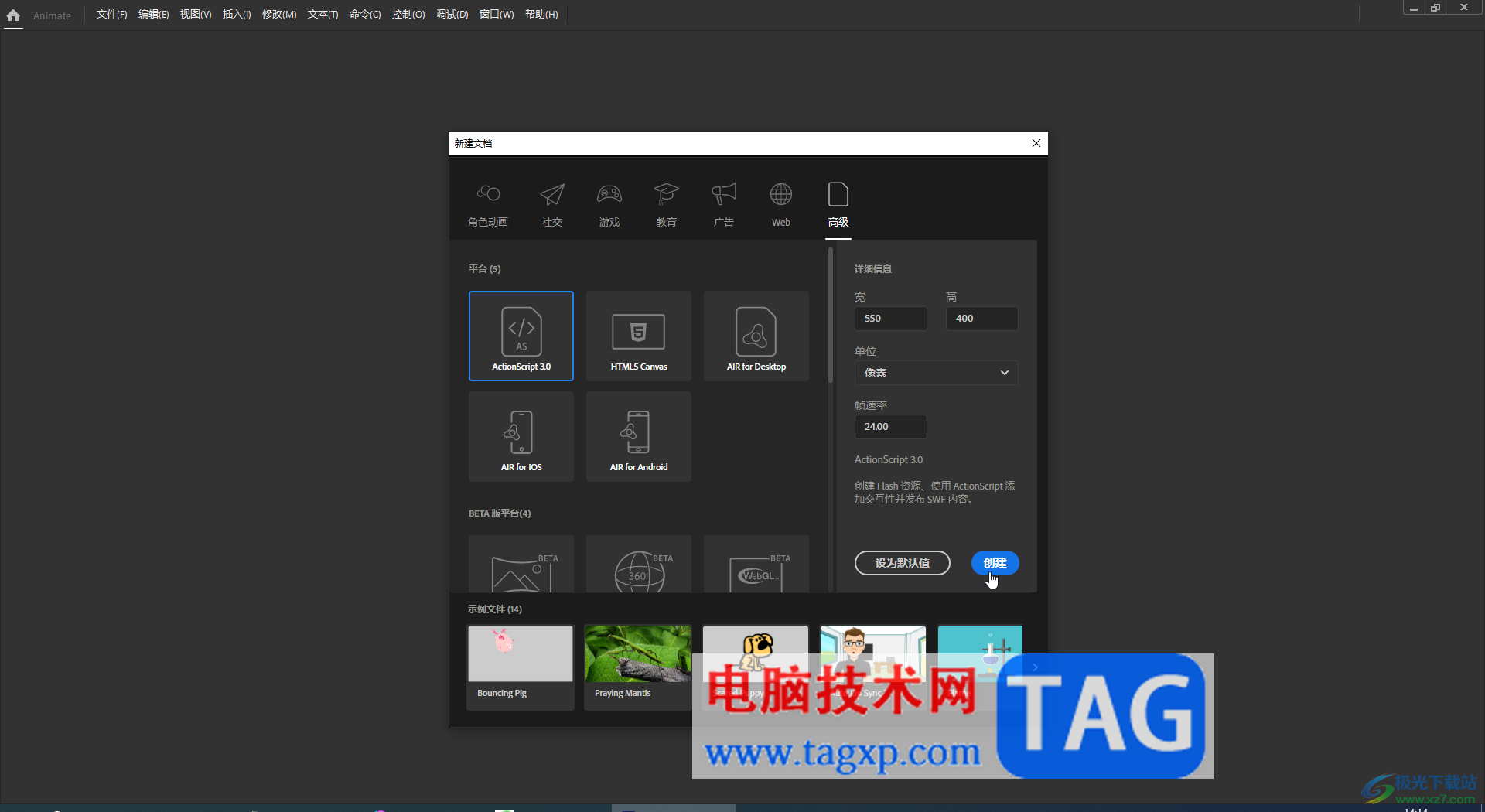Select the 游戏 category tab

pyautogui.click(x=609, y=206)
